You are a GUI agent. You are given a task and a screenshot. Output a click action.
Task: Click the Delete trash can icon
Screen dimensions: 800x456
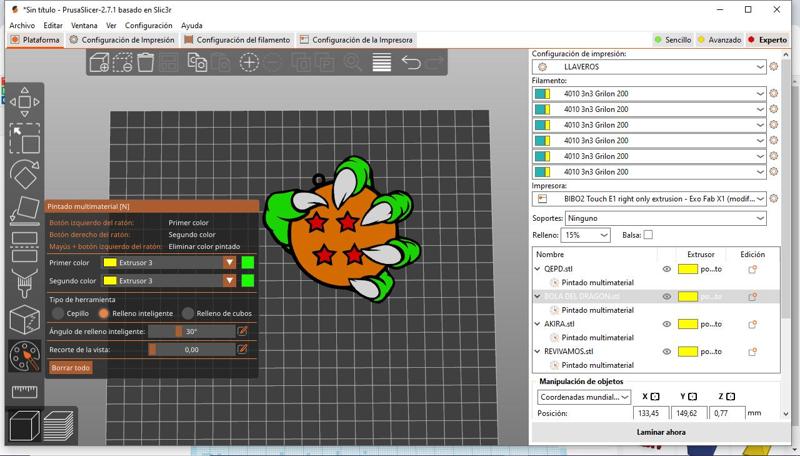(x=146, y=62)
